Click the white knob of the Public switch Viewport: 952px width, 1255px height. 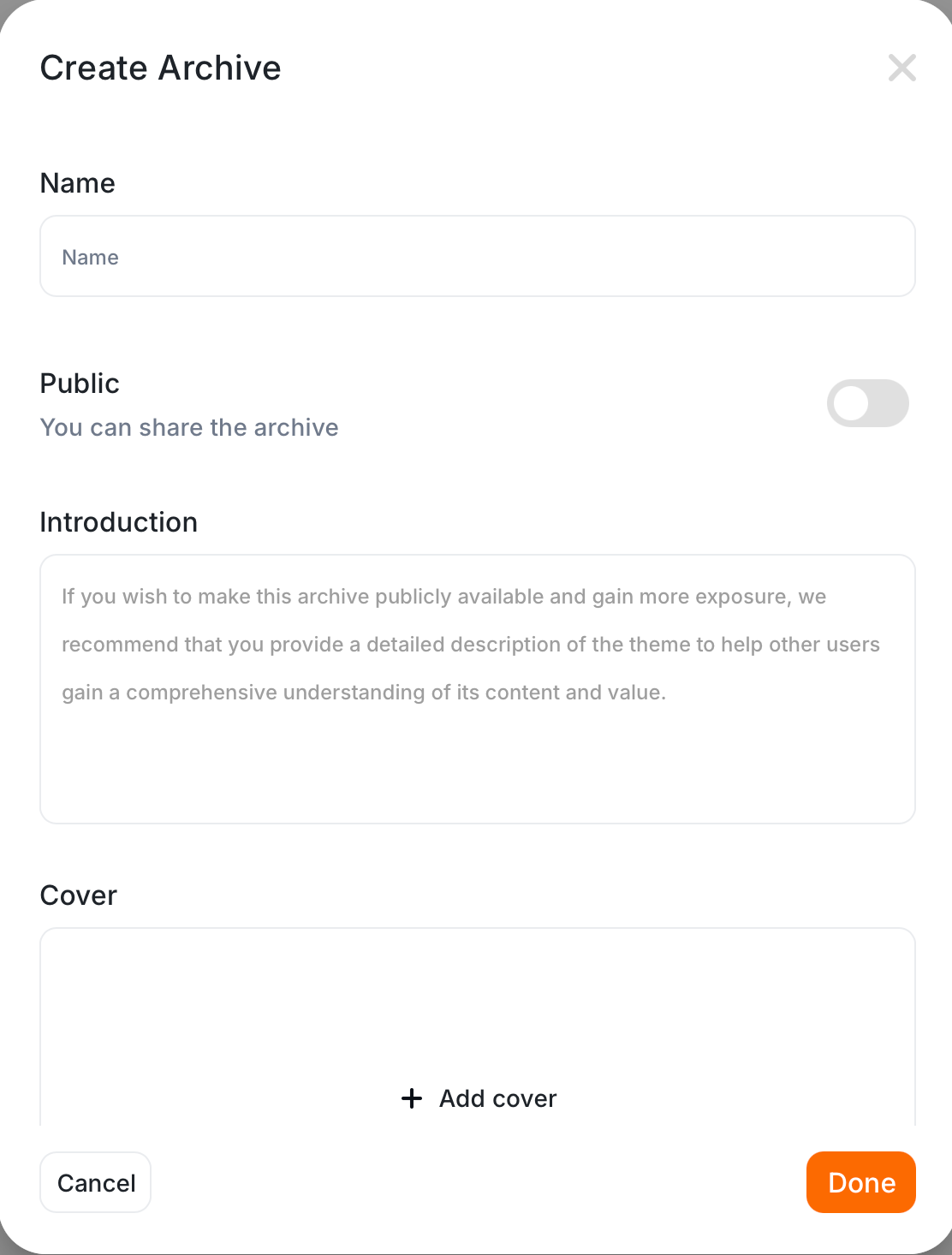click(852, 403)
